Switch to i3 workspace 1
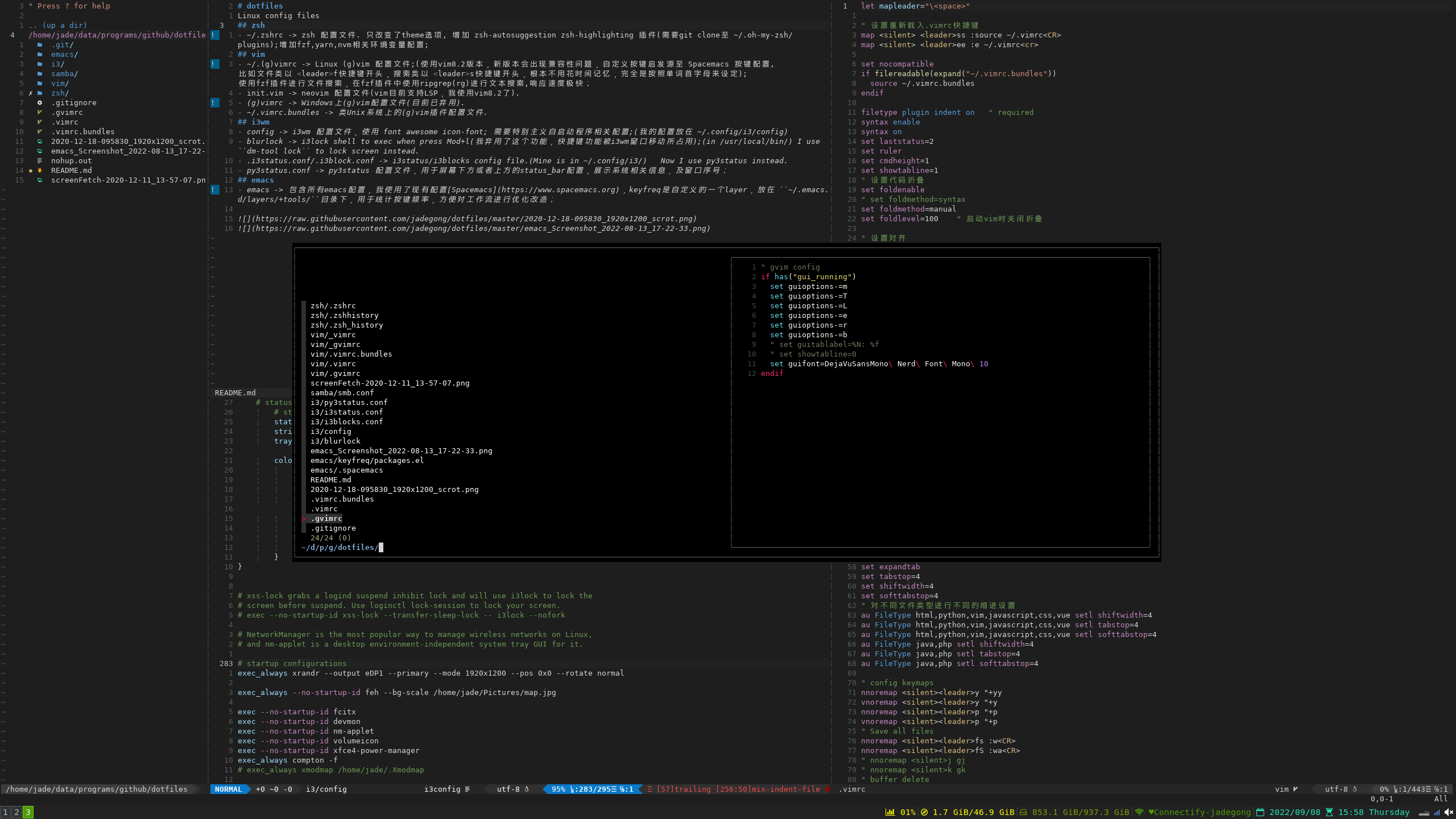 pos(6,812)
